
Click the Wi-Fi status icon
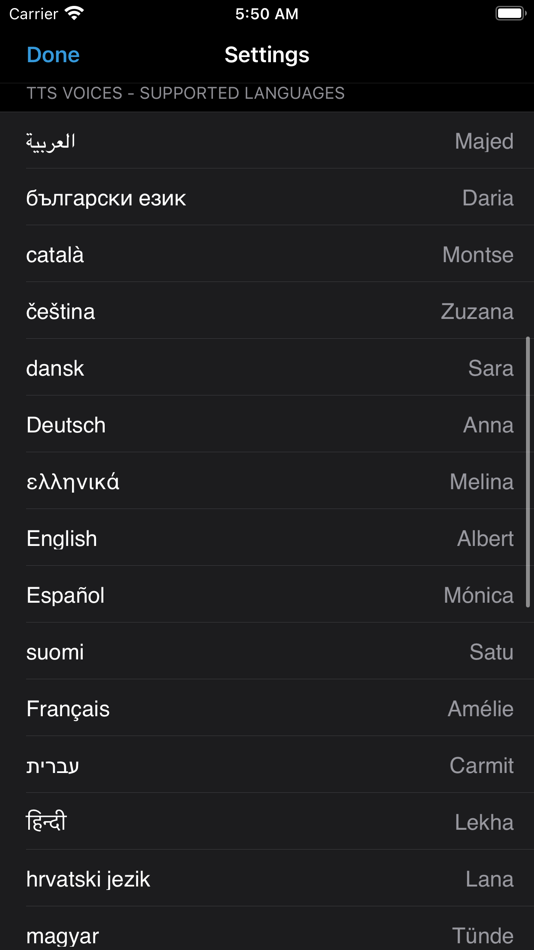click(75, 13)
